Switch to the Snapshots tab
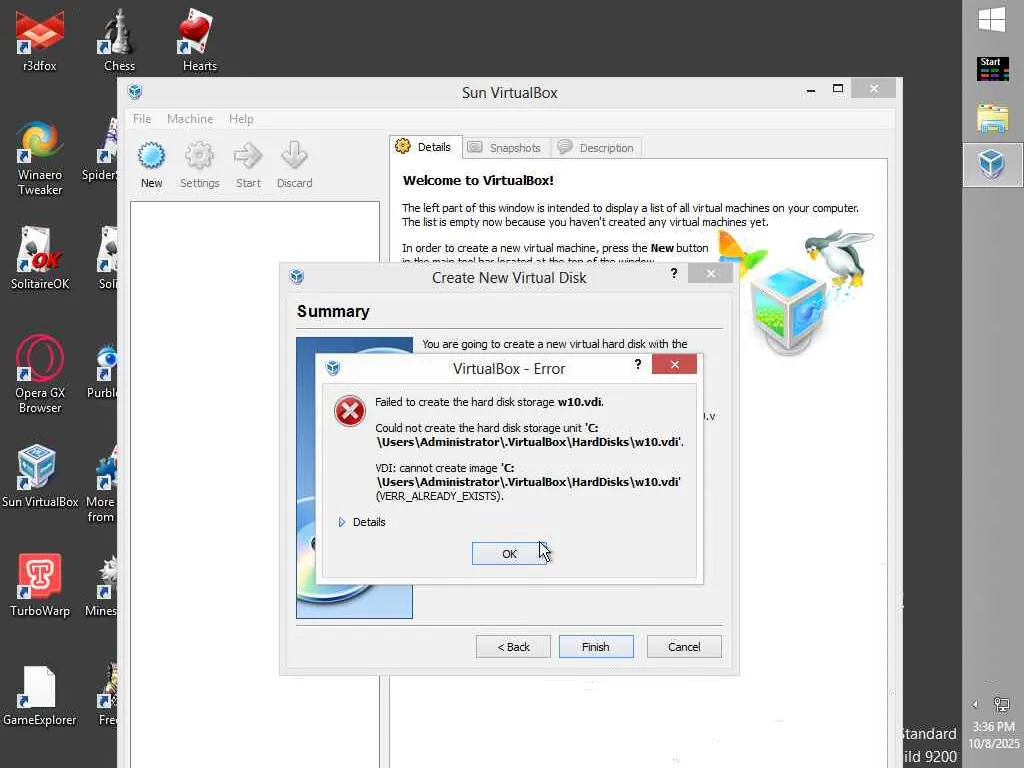 506,148
